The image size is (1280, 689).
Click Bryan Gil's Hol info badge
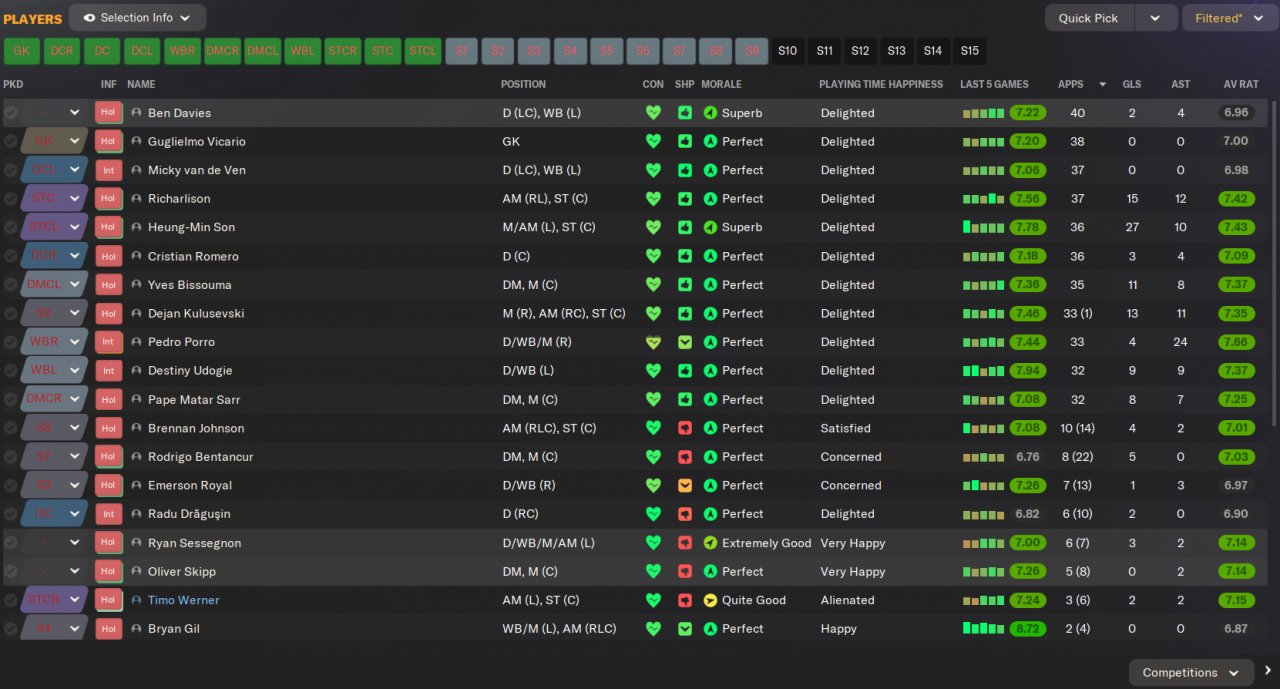tap(108, 629)
